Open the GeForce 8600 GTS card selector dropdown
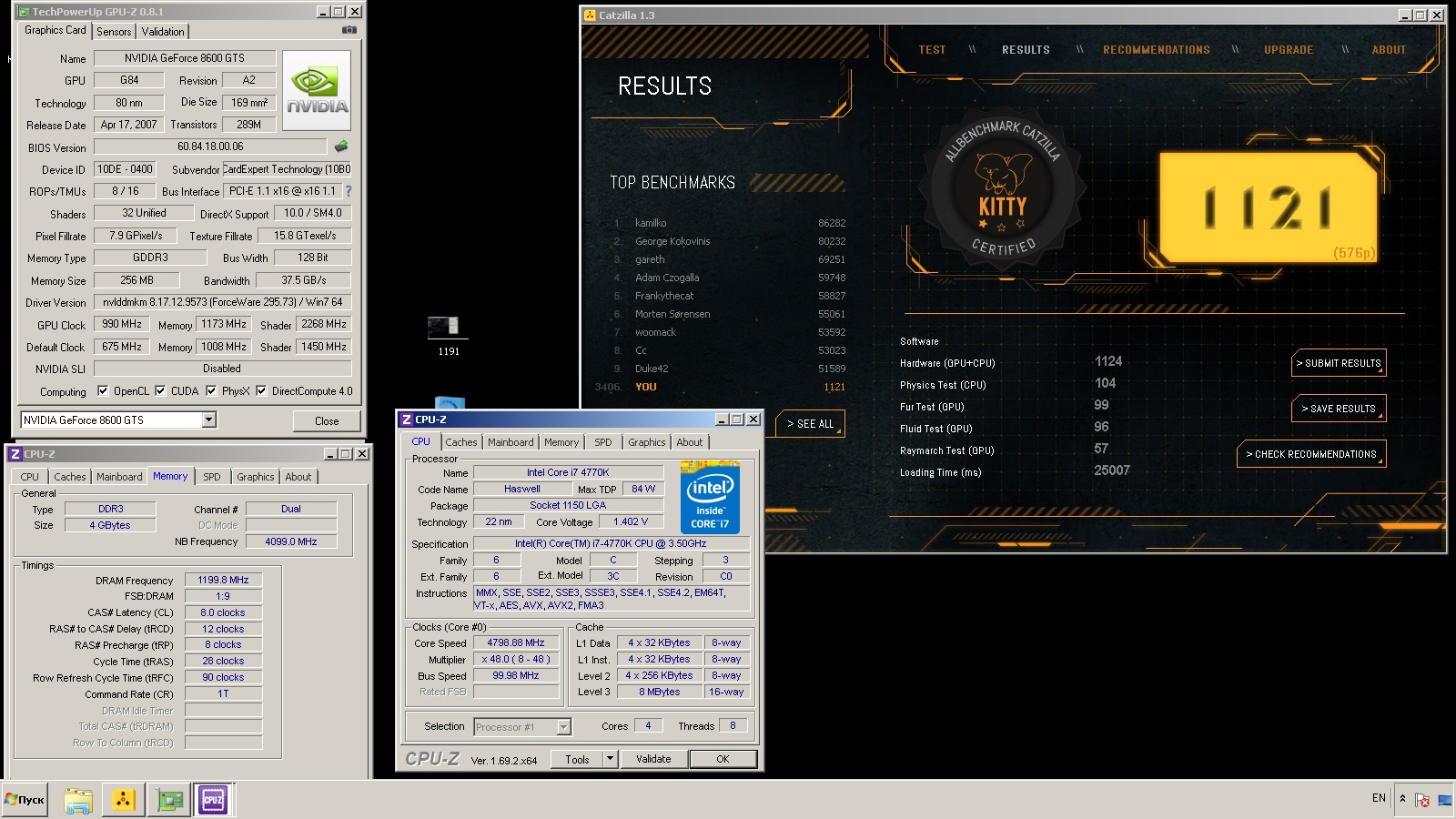1456x819 pixels. (x=208, y=420)
